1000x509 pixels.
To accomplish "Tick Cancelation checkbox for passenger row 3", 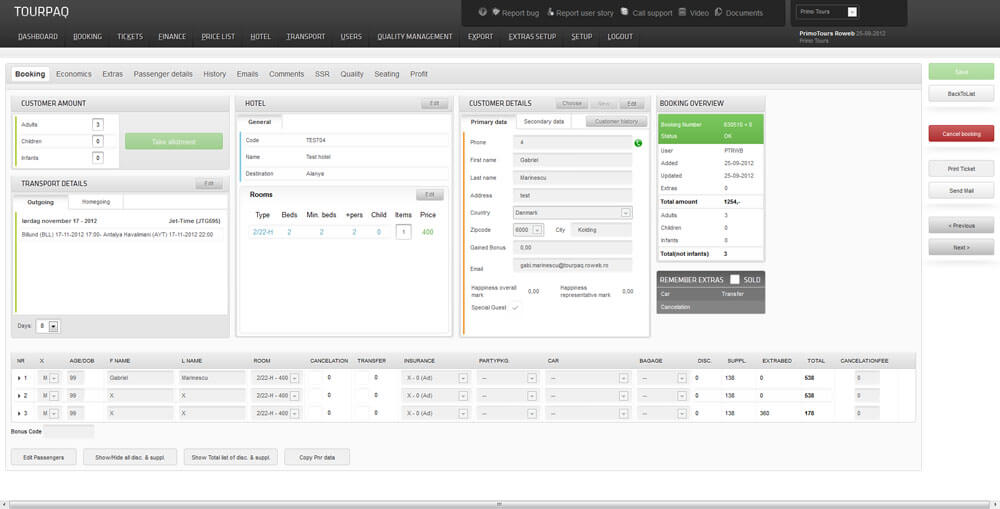I will click(316, 413).
